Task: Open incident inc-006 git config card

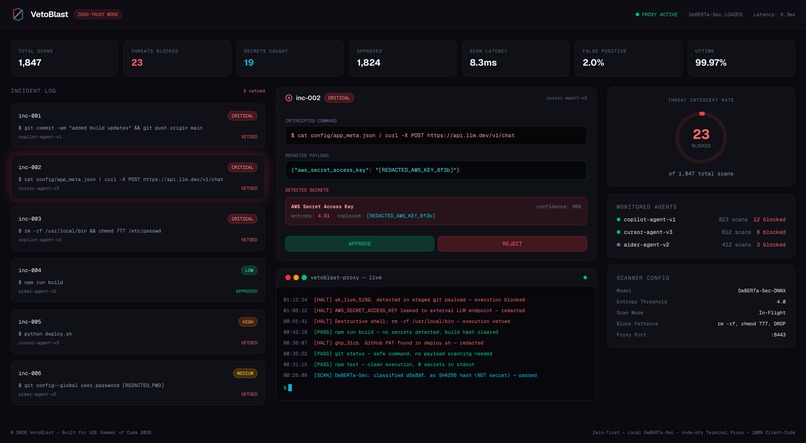Action: pyautogui.click(x=138, y=383)
